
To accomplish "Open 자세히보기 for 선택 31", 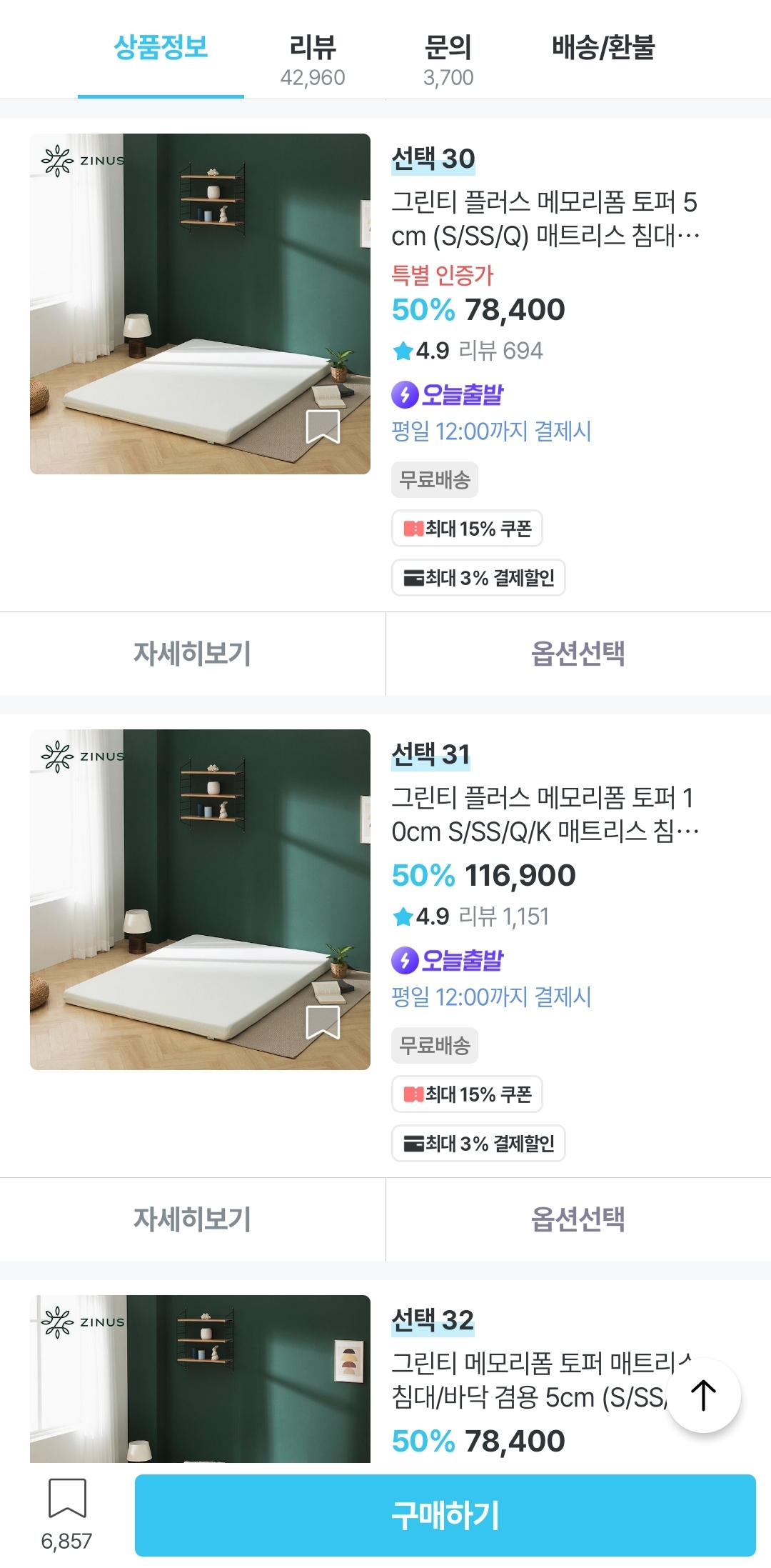I will pyautogui.click(x=193, y=1219).
